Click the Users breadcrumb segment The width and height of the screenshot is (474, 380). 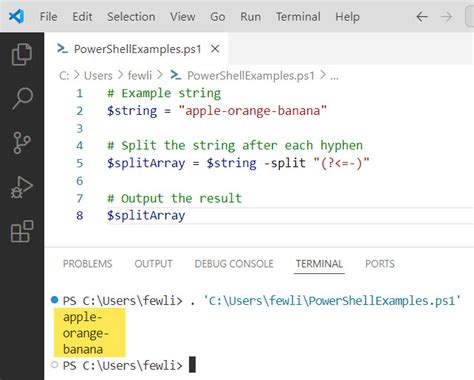(x=98, y=76)
